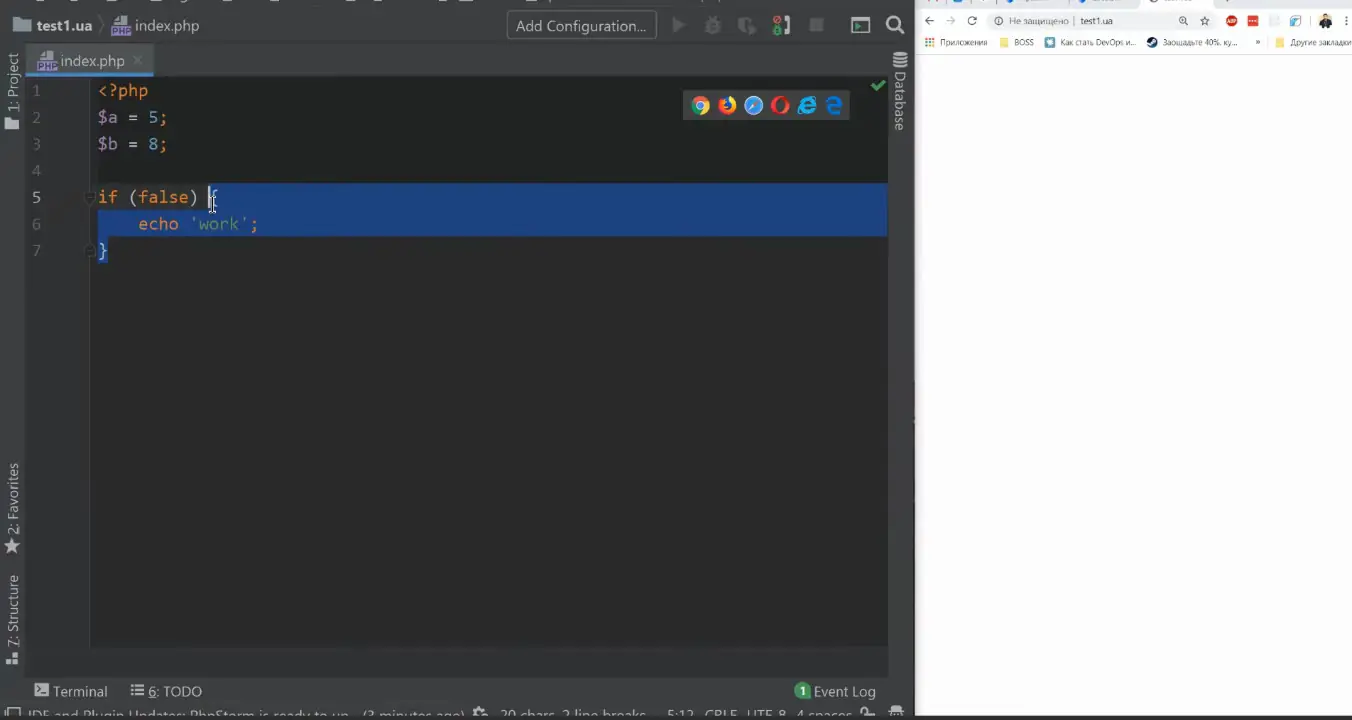Collapse the if block fold marker on line 5
1352x720 pixels.
(x=90, y=198)
